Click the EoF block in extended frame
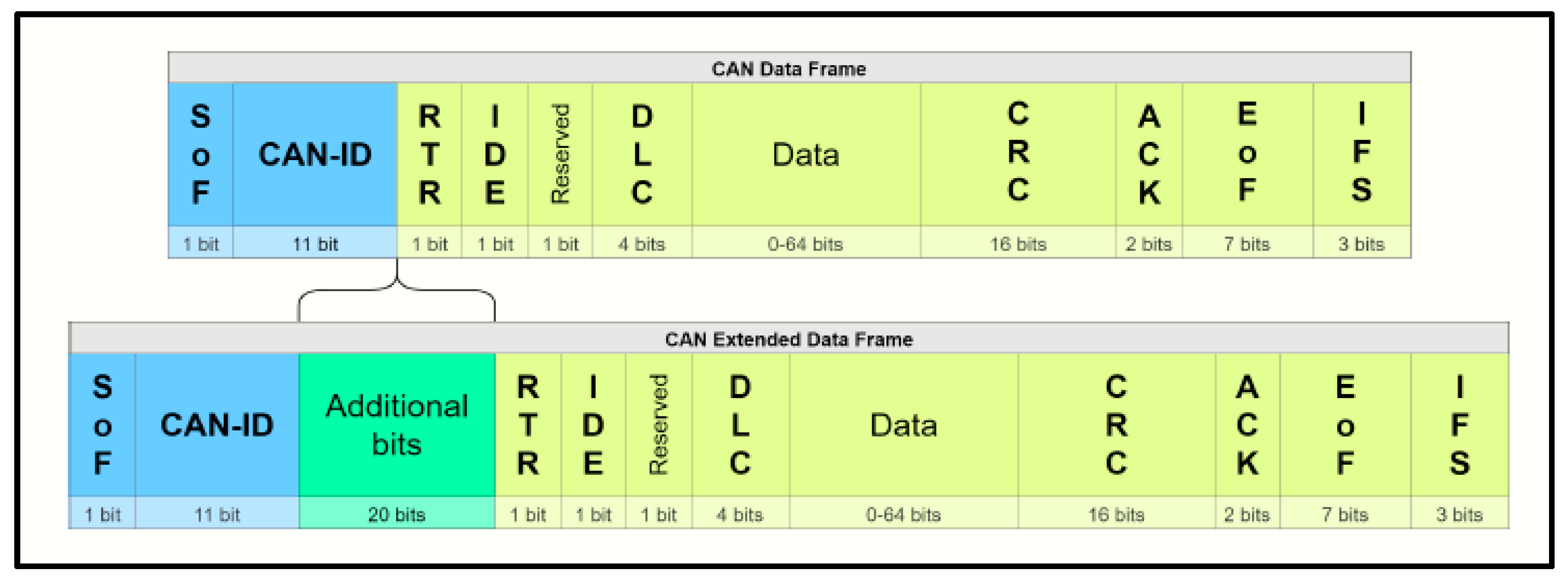Image resolution: width=1568 pixels, height=579 pixels. click(1345, 425)
